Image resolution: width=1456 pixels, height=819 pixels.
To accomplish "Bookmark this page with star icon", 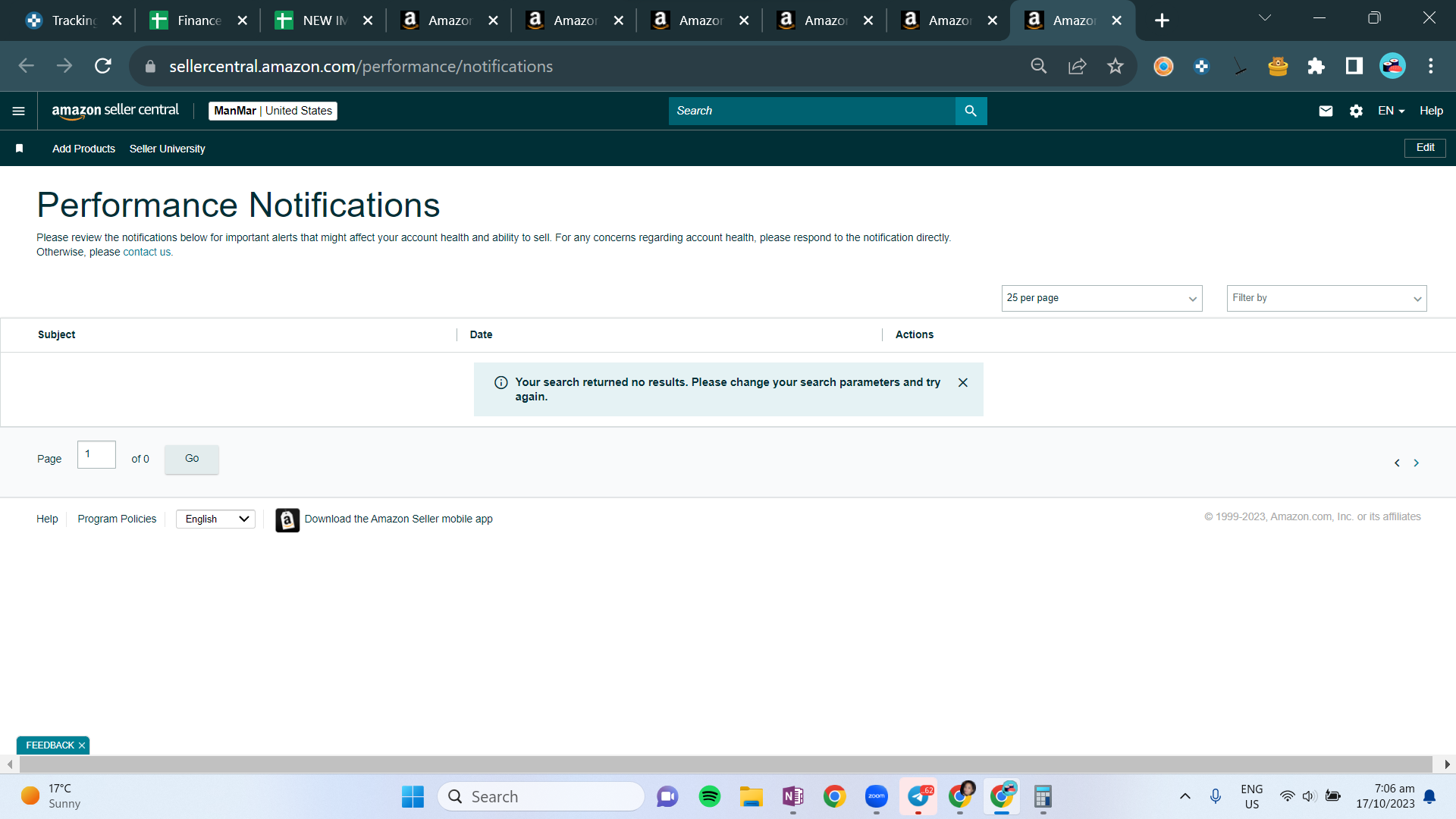I will click(x=1116, y=66).
